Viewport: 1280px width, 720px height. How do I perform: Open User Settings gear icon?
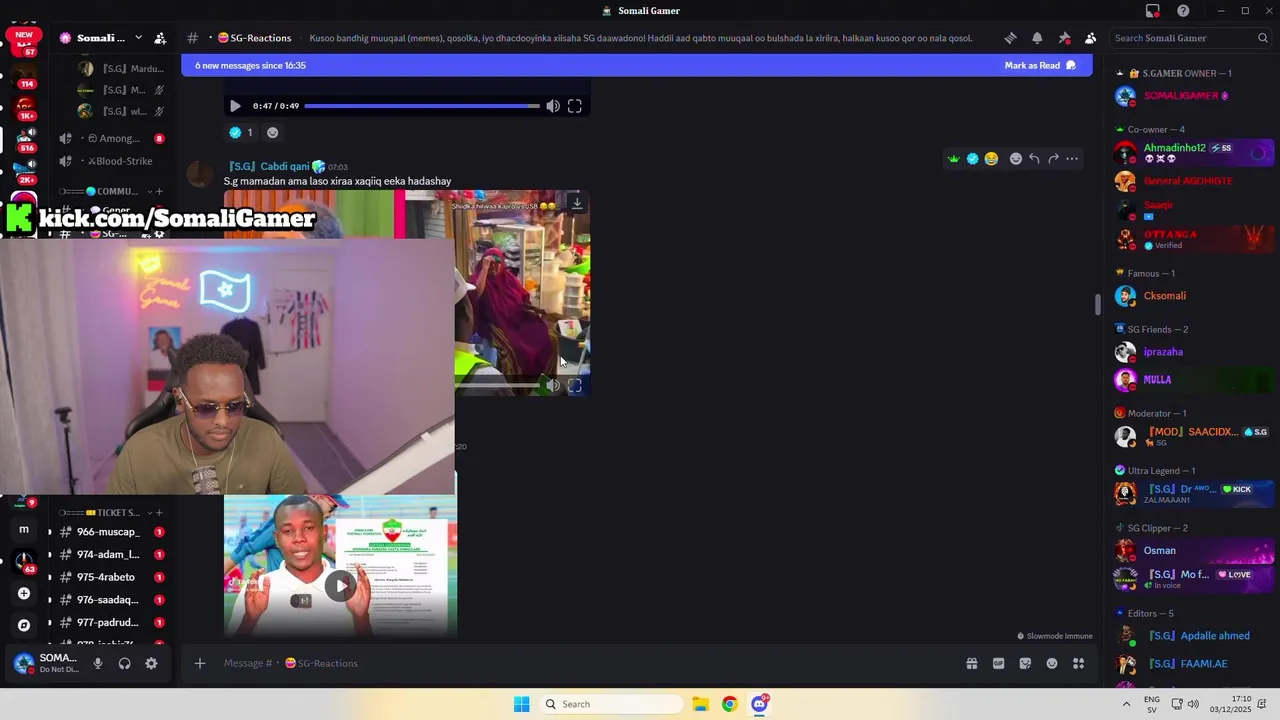[151, 663]
